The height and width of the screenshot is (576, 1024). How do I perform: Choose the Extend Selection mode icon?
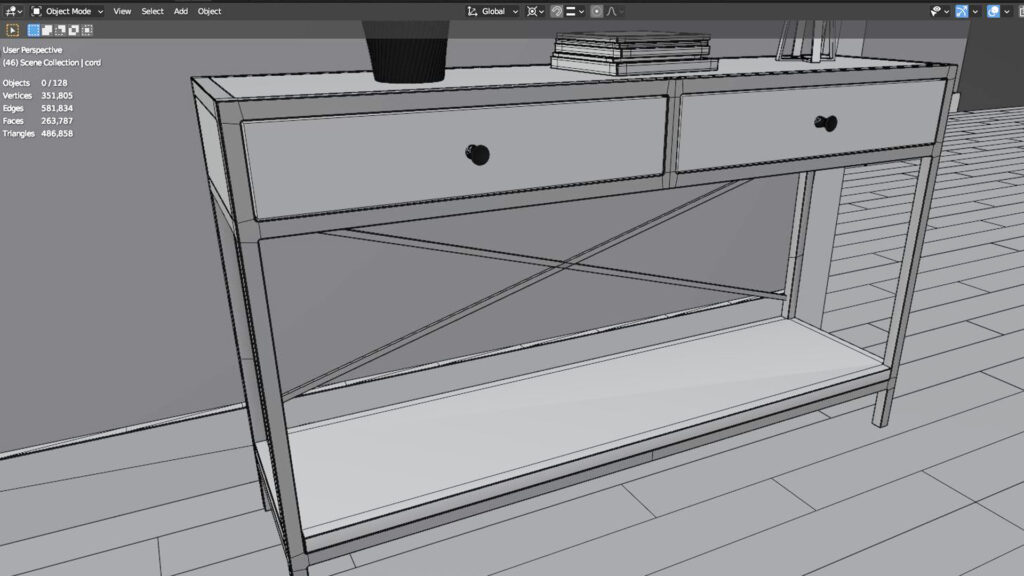coord(47,30)
